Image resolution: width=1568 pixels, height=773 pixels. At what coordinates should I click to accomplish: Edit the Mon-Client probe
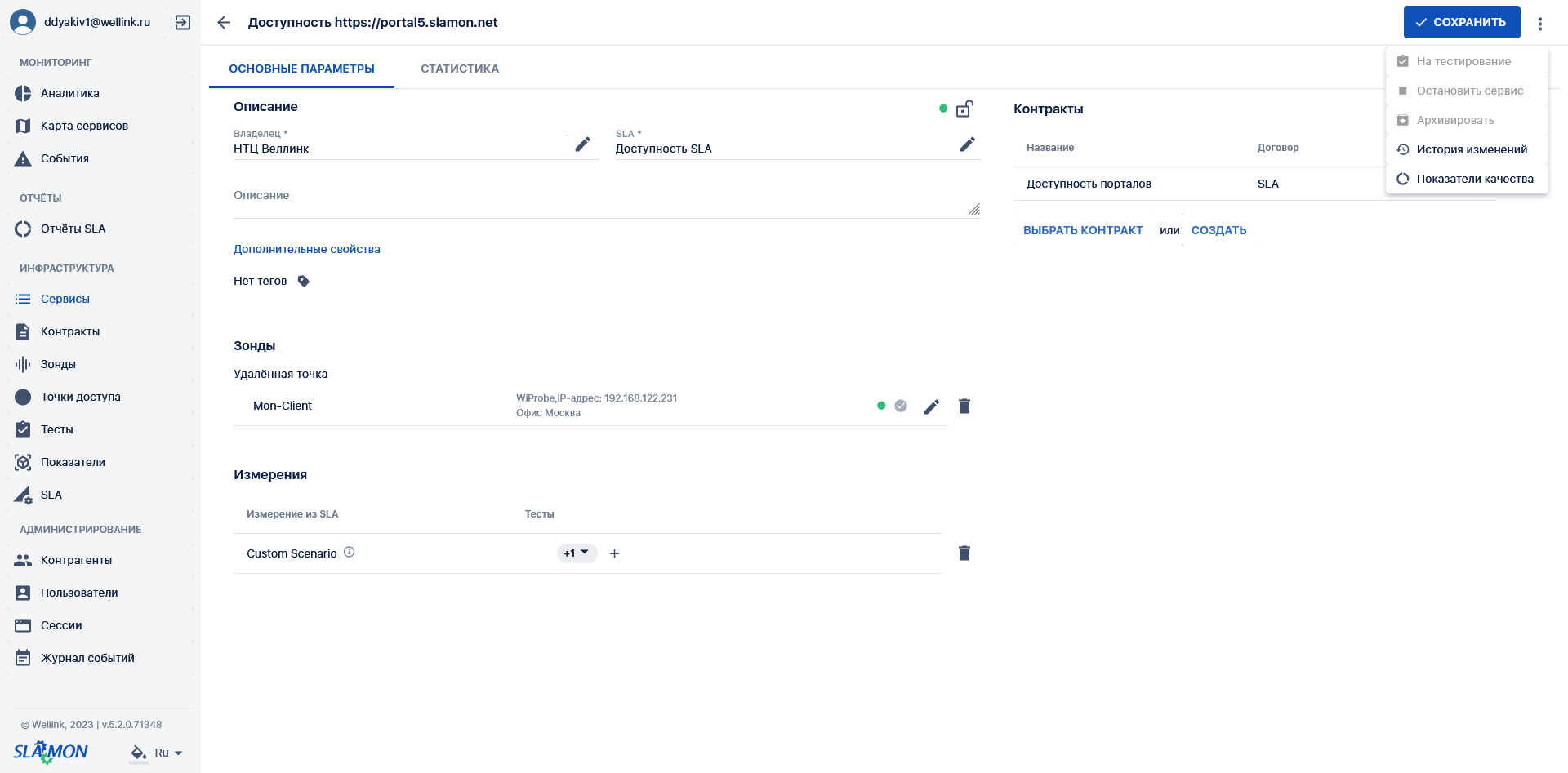point(932,406)
